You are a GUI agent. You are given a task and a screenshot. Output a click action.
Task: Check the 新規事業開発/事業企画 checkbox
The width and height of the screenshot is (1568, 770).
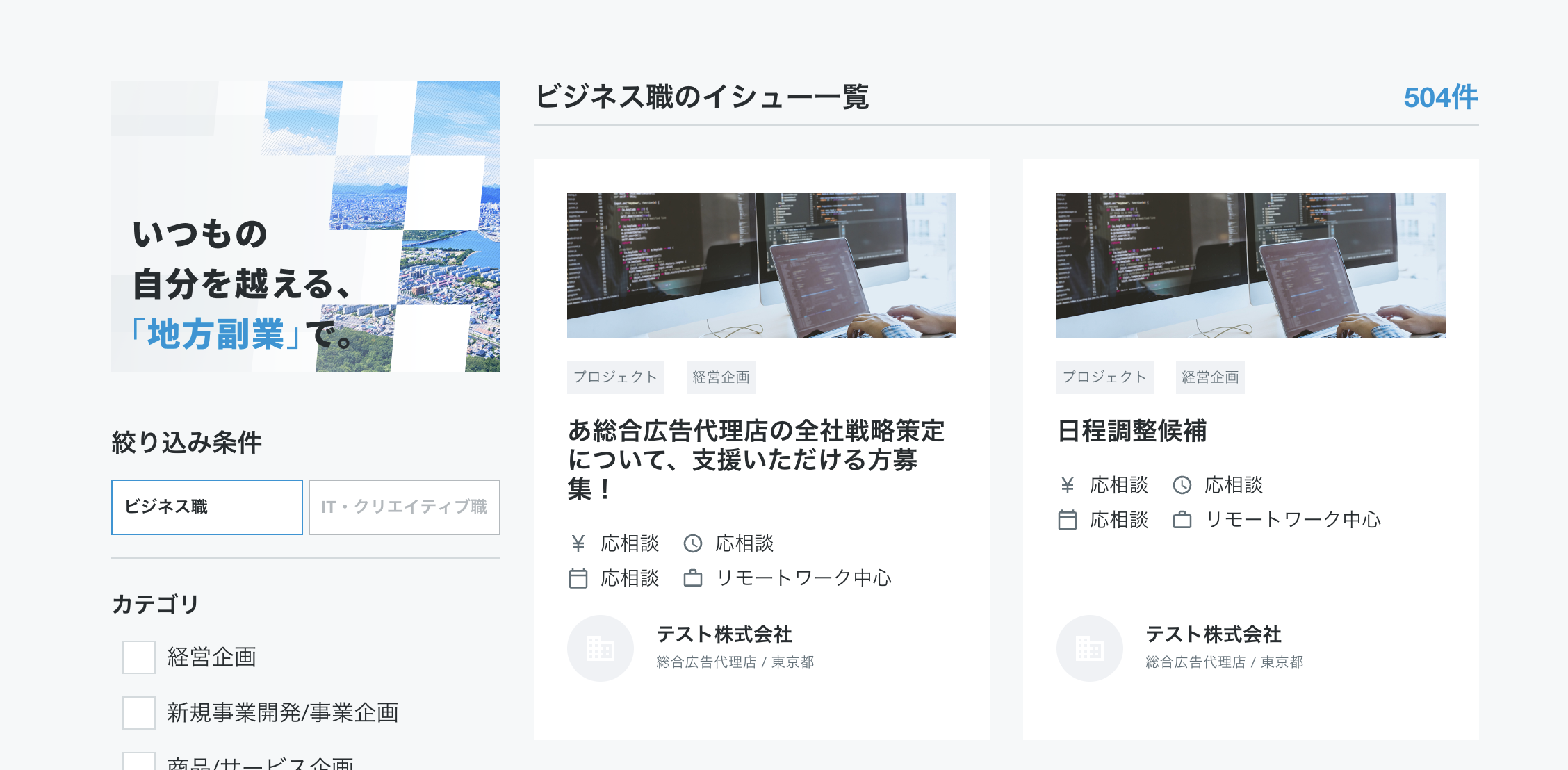point(139,713)
